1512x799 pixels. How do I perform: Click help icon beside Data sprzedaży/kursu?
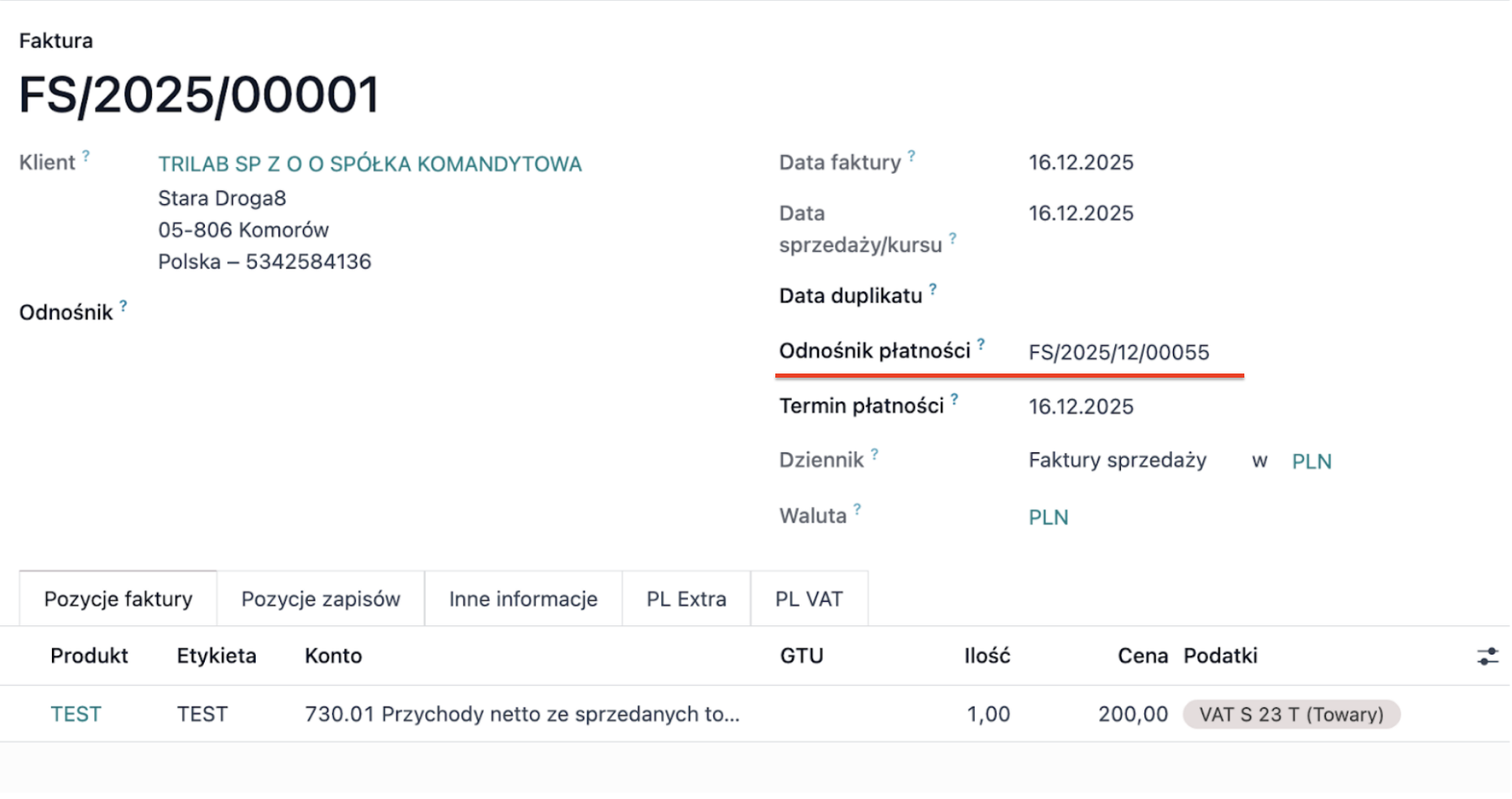952,238
